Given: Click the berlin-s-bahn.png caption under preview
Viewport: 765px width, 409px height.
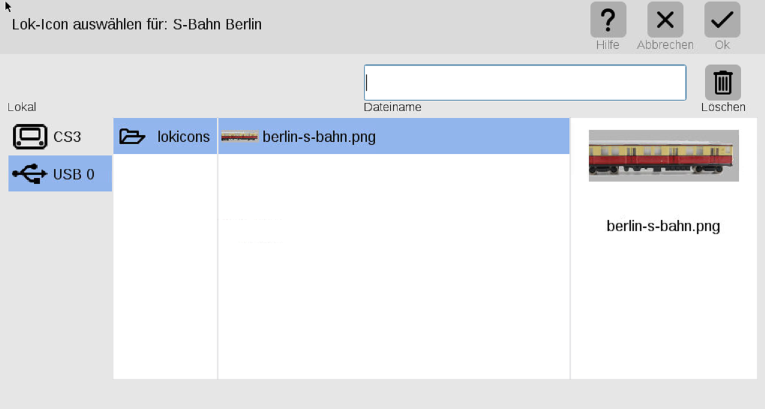Looking at the screenshot, I should click(663, 226).
